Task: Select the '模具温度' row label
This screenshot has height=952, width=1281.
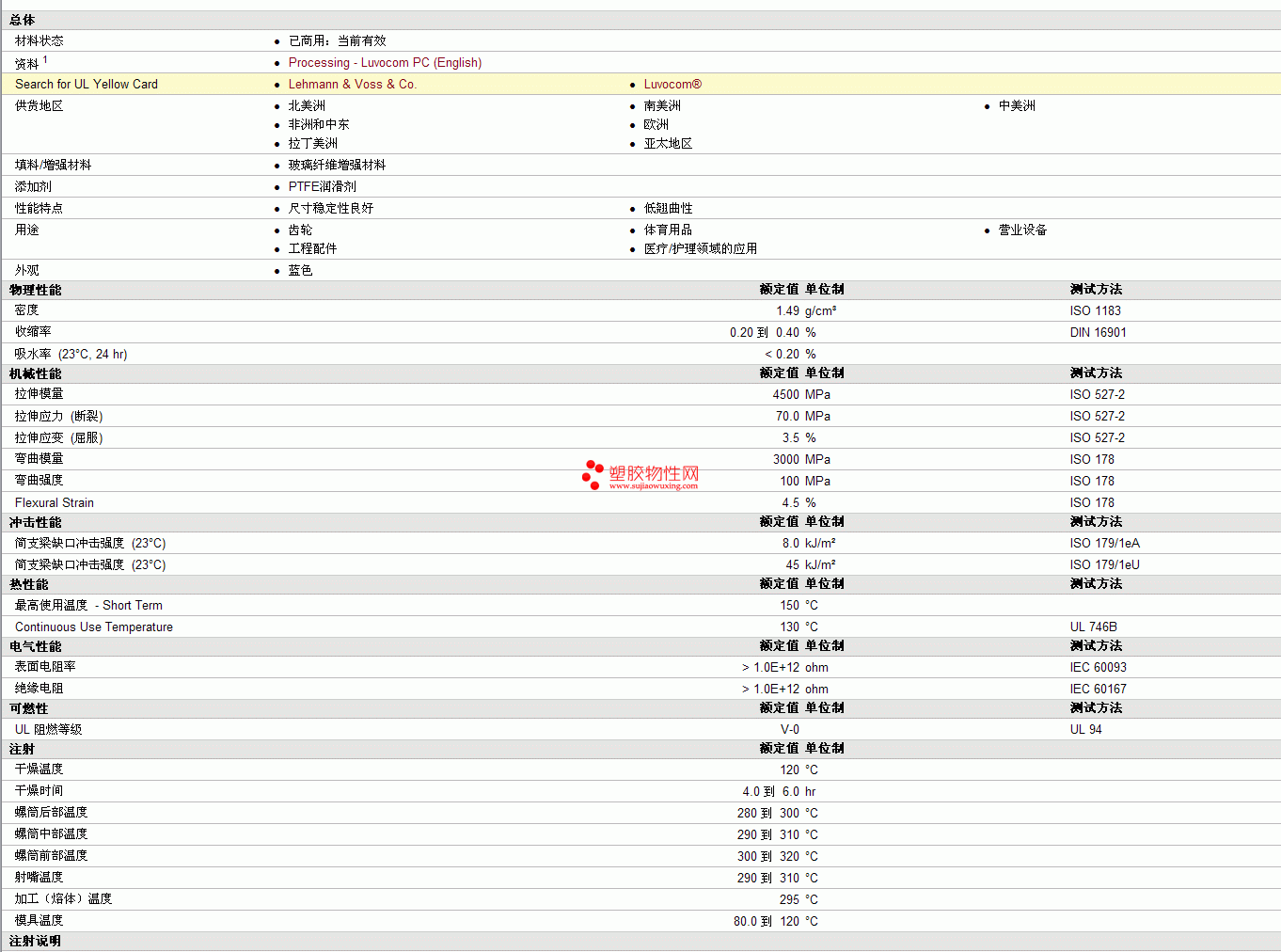Action: click(x=40, y=921)
